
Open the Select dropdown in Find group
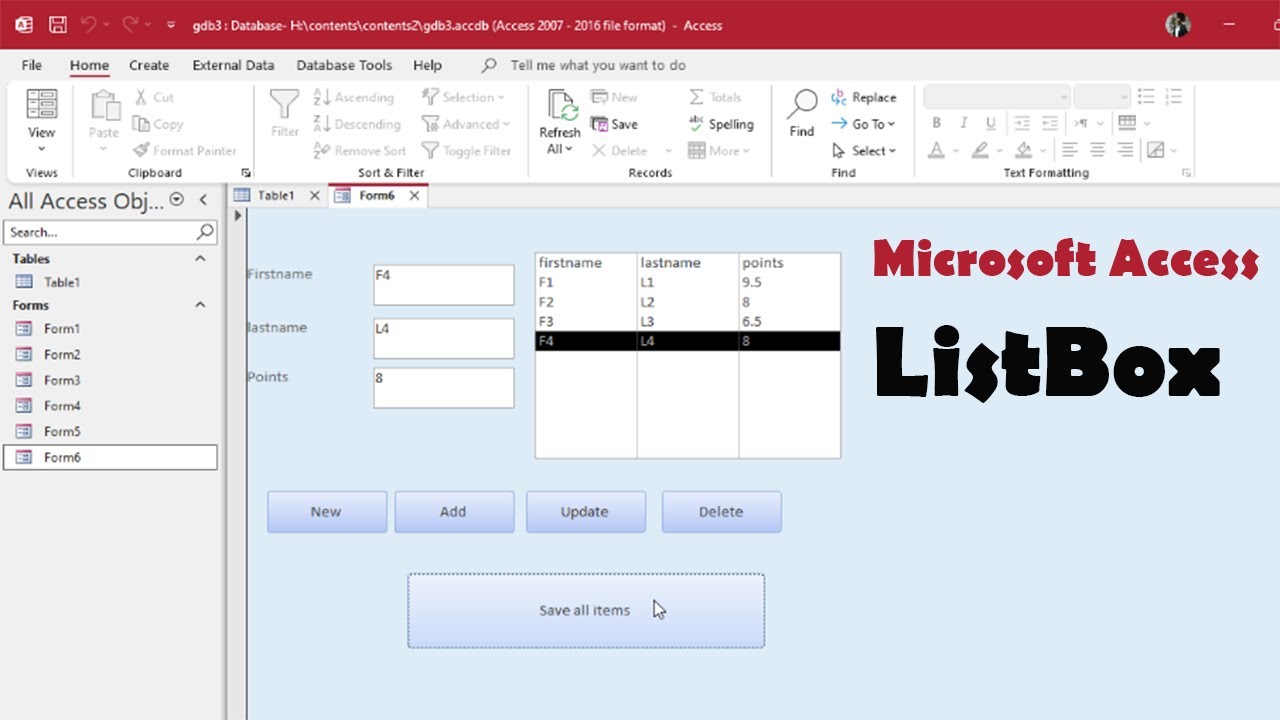[x=864, y=150]
